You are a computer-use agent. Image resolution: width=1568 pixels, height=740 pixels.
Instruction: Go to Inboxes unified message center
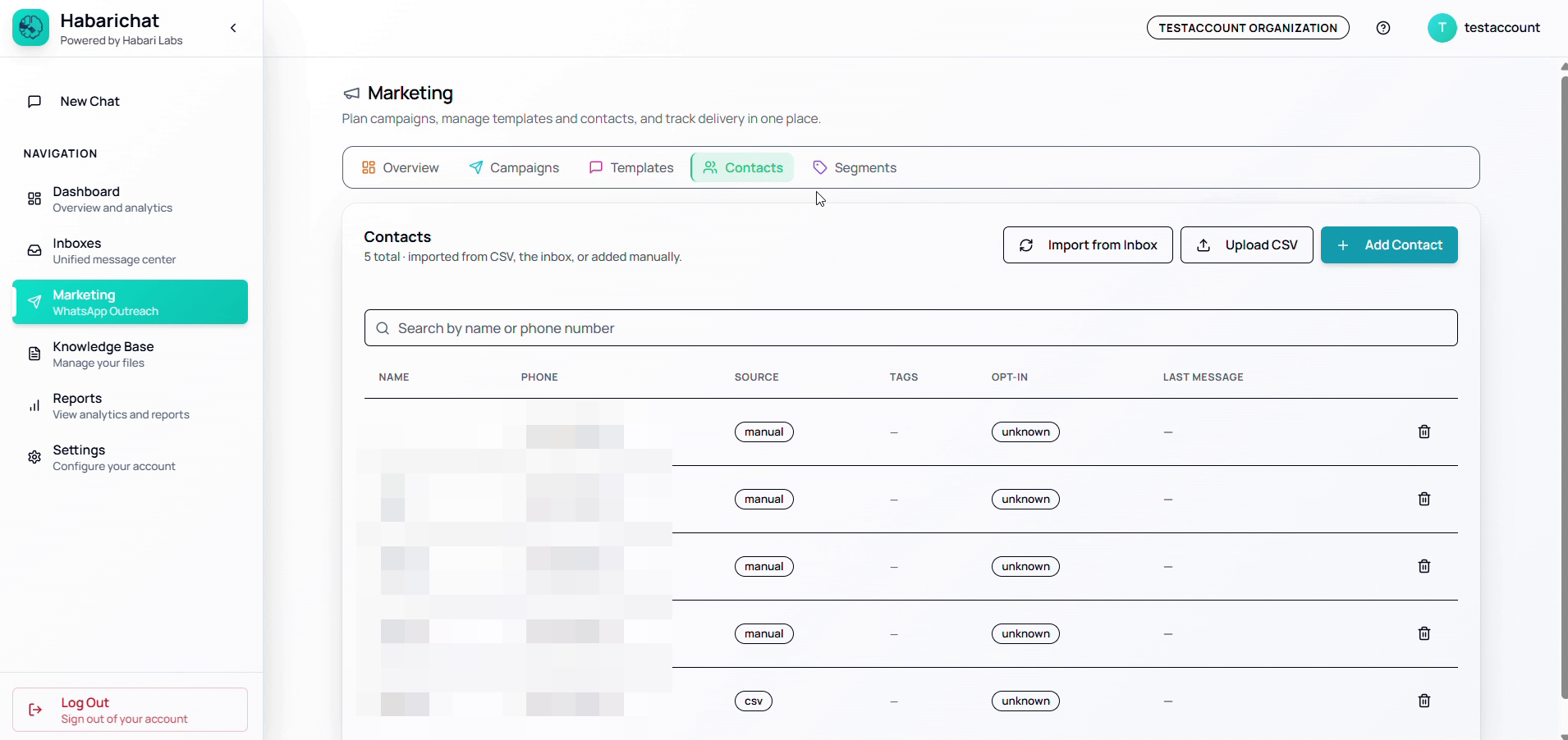click(x=131, y=251)
